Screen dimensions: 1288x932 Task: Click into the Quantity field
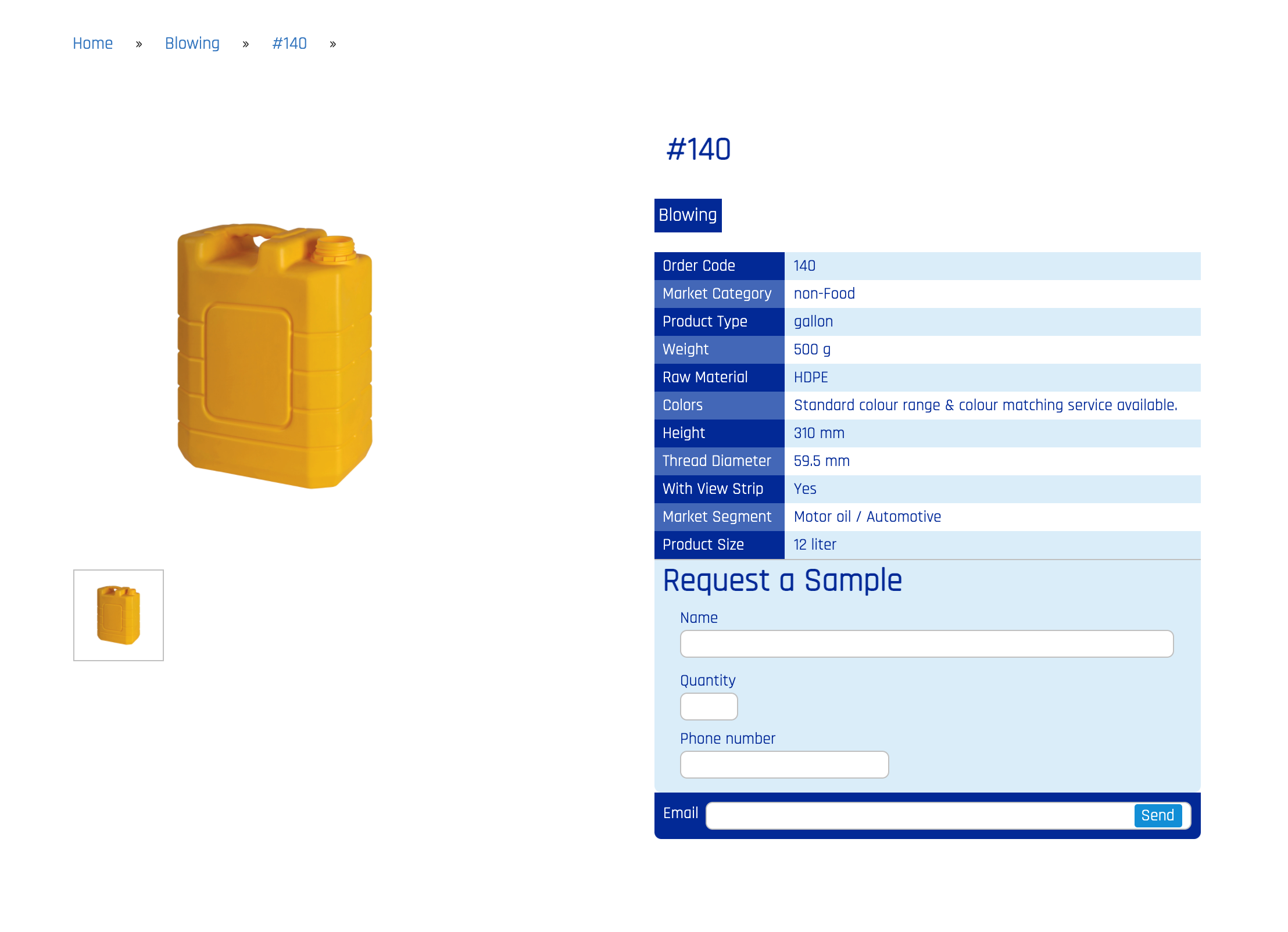coord(709,707)
